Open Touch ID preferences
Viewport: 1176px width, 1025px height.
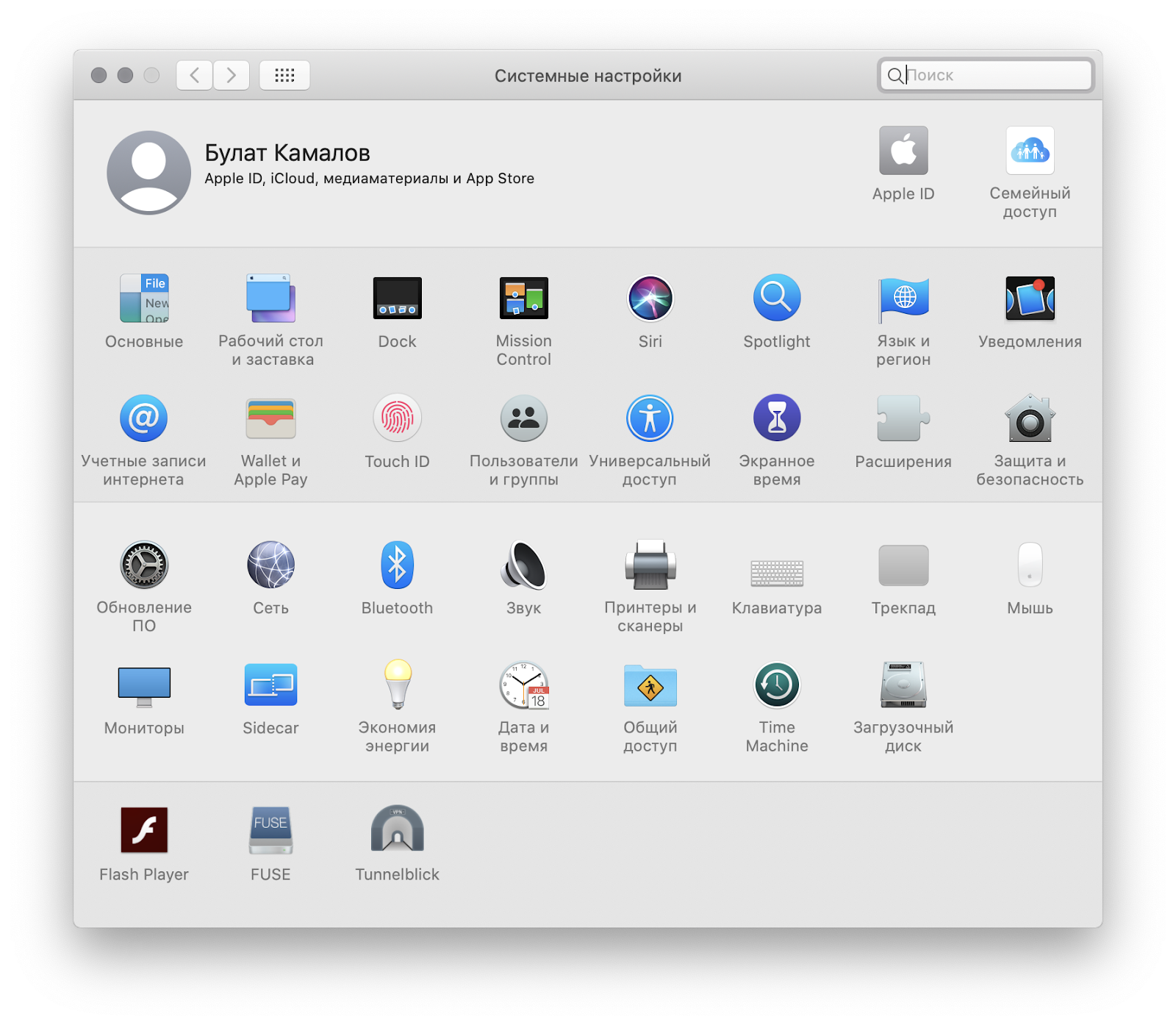pos(397,418)
